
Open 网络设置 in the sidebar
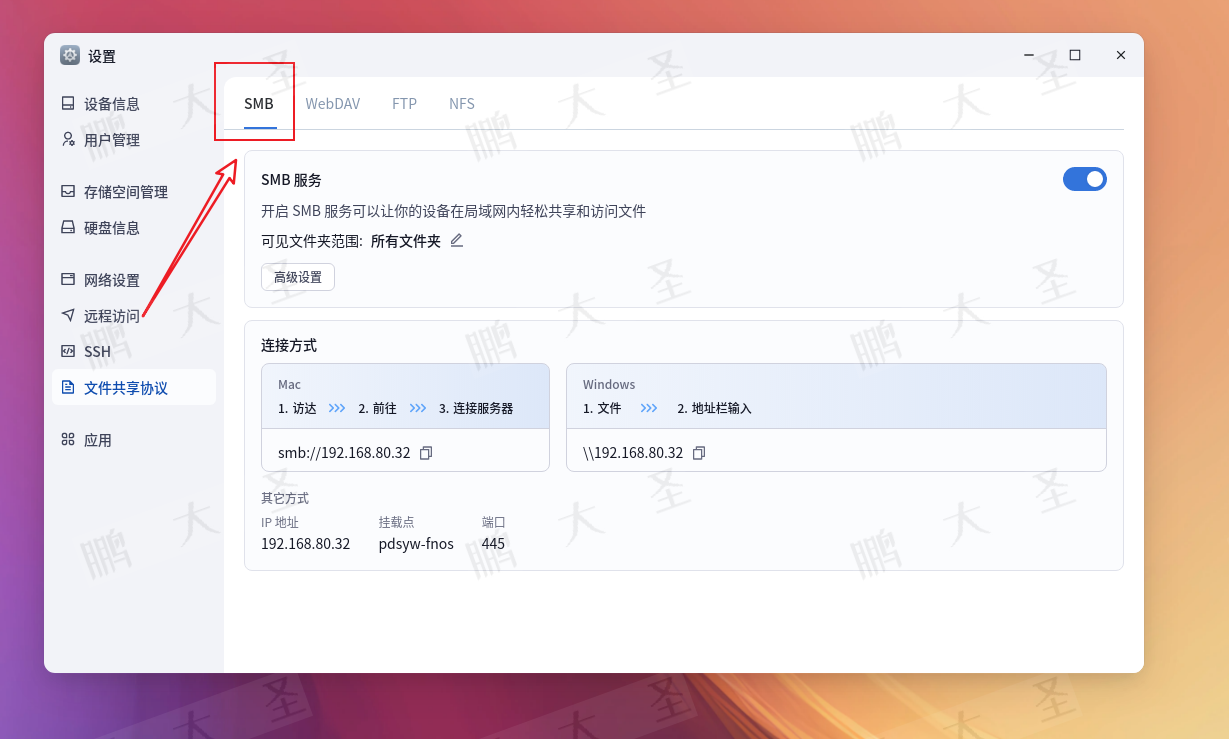[x=134, y=280]
